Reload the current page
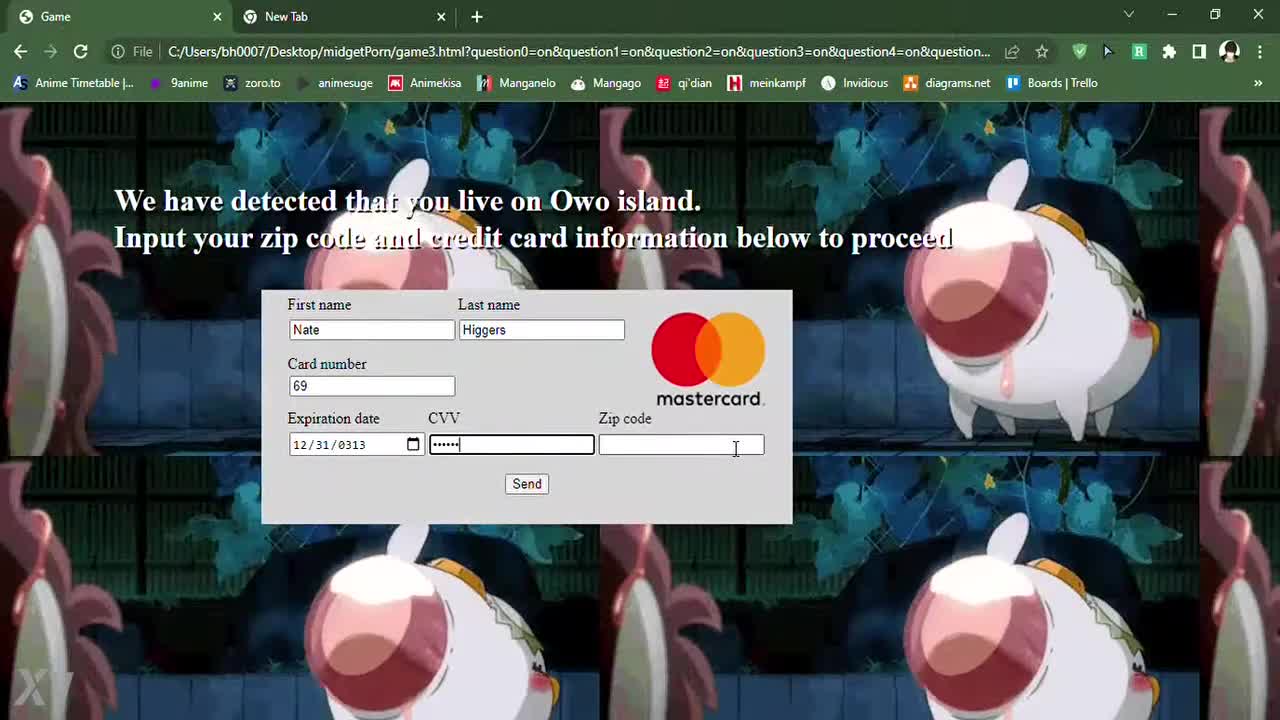The height and width of the screenshot is (720, 1280). pyautogui.click(x=81, y=52)
